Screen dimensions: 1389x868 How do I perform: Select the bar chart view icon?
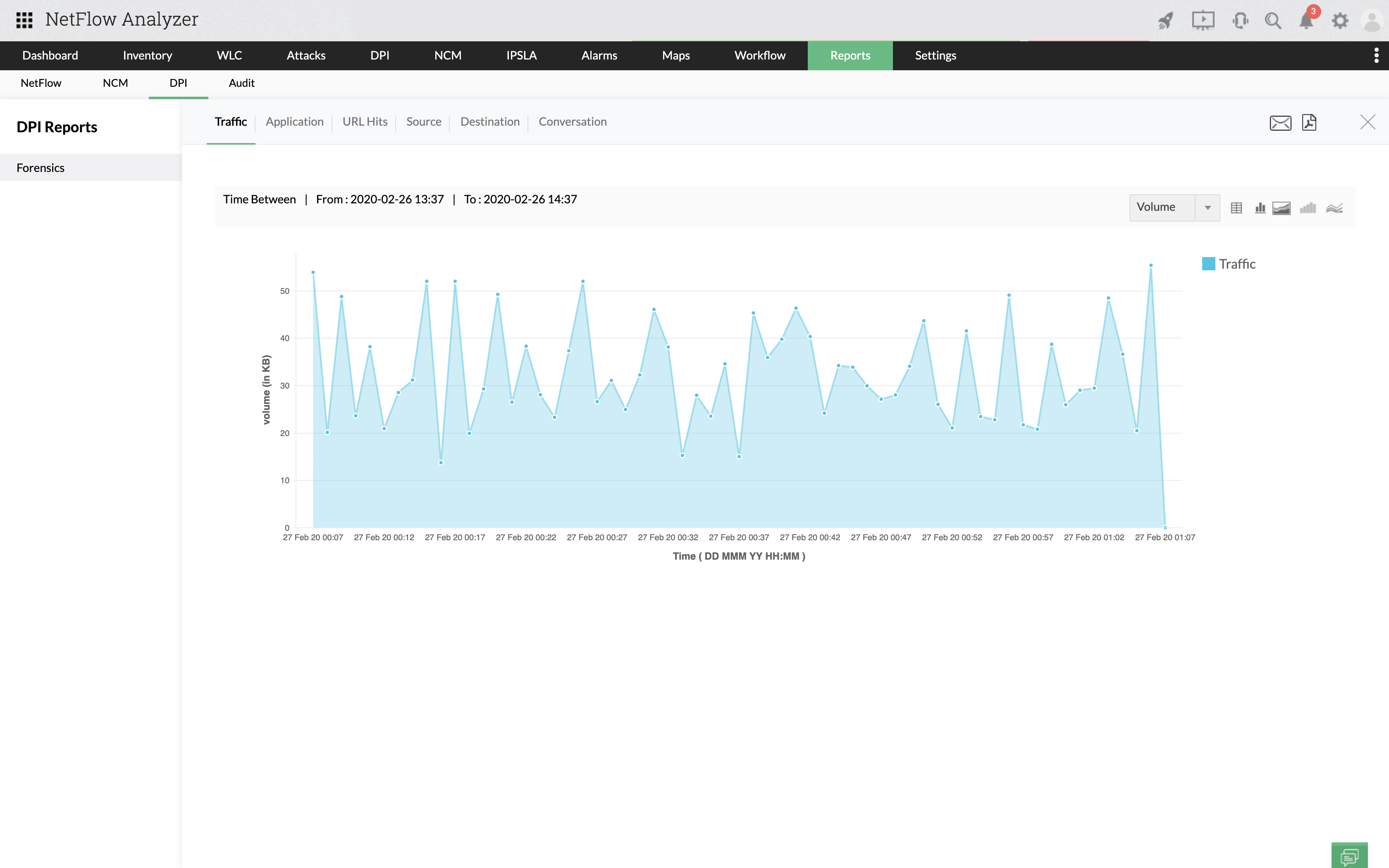(x=1260, y=208)
